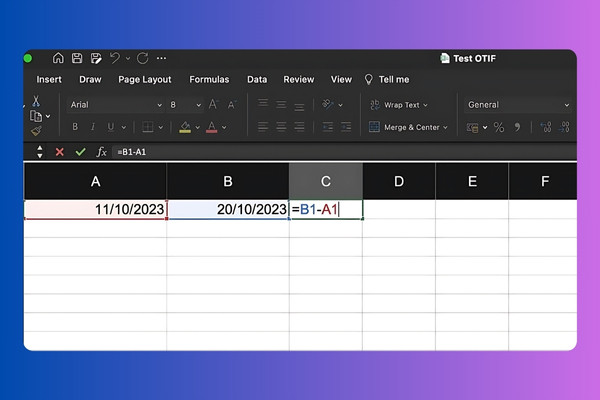This screenshot has height=400, width=600.
Task: Click in the formula bar showing =B1-A1
Action: (x=344, y=152)
